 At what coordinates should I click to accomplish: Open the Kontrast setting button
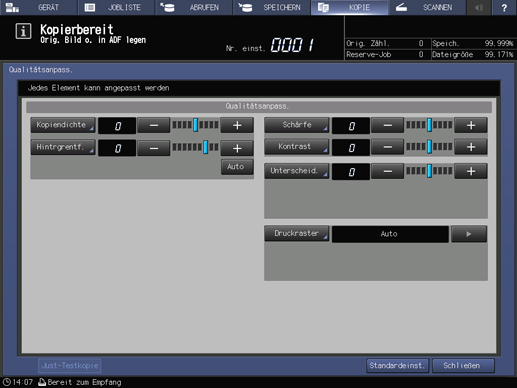point(297,147)
